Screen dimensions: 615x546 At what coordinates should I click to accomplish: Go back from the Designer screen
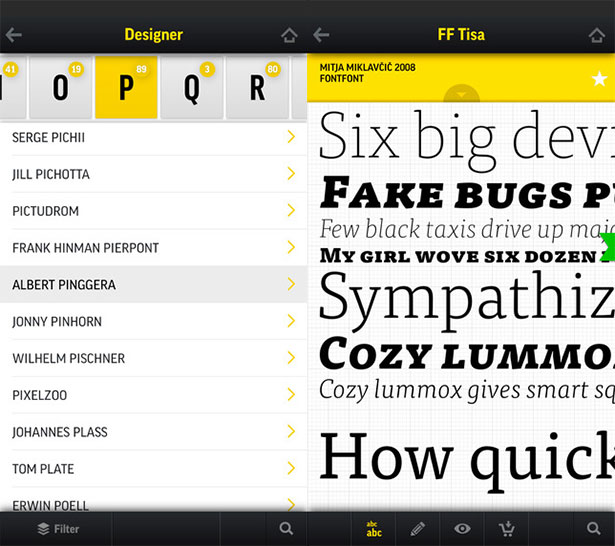point(14,35)
